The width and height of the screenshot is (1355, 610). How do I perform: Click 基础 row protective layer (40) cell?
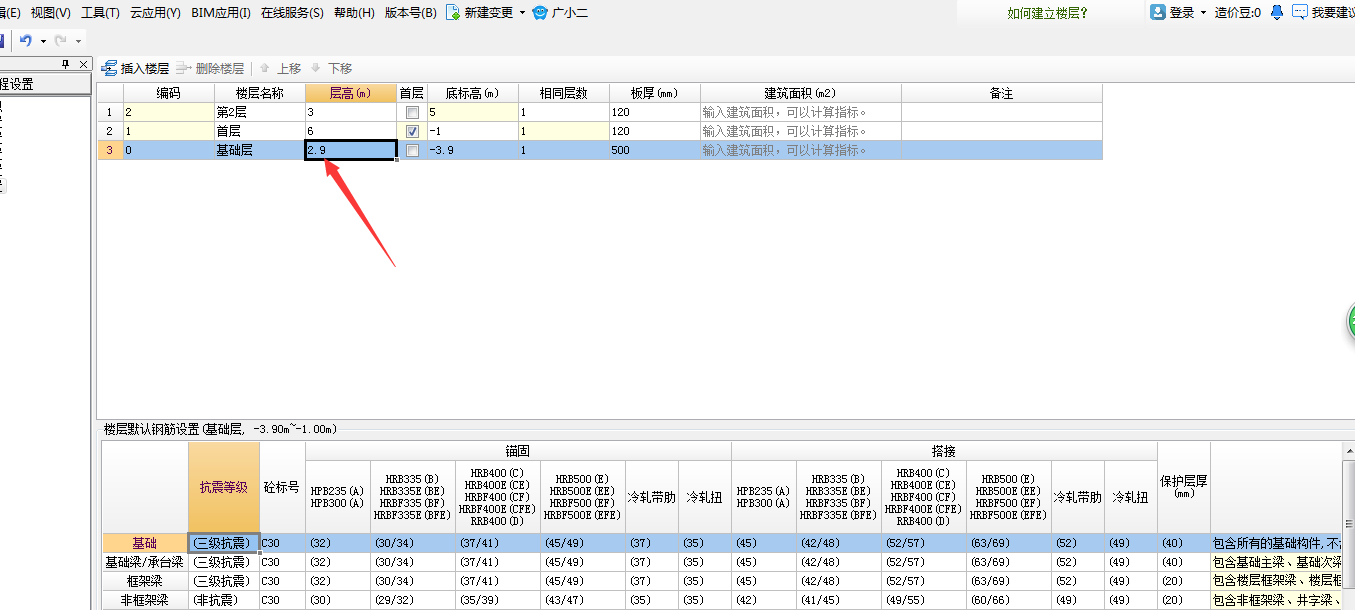click(1183, 543)
